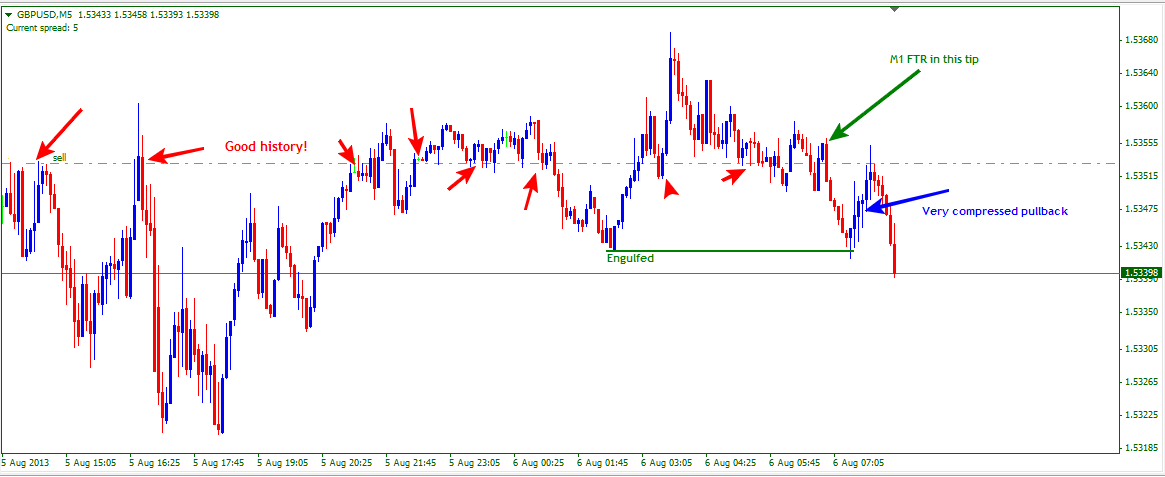This screenshot has height=477, width=1165.
Task: Click the current price tag 1.53398
Action: coord(1141,273)
